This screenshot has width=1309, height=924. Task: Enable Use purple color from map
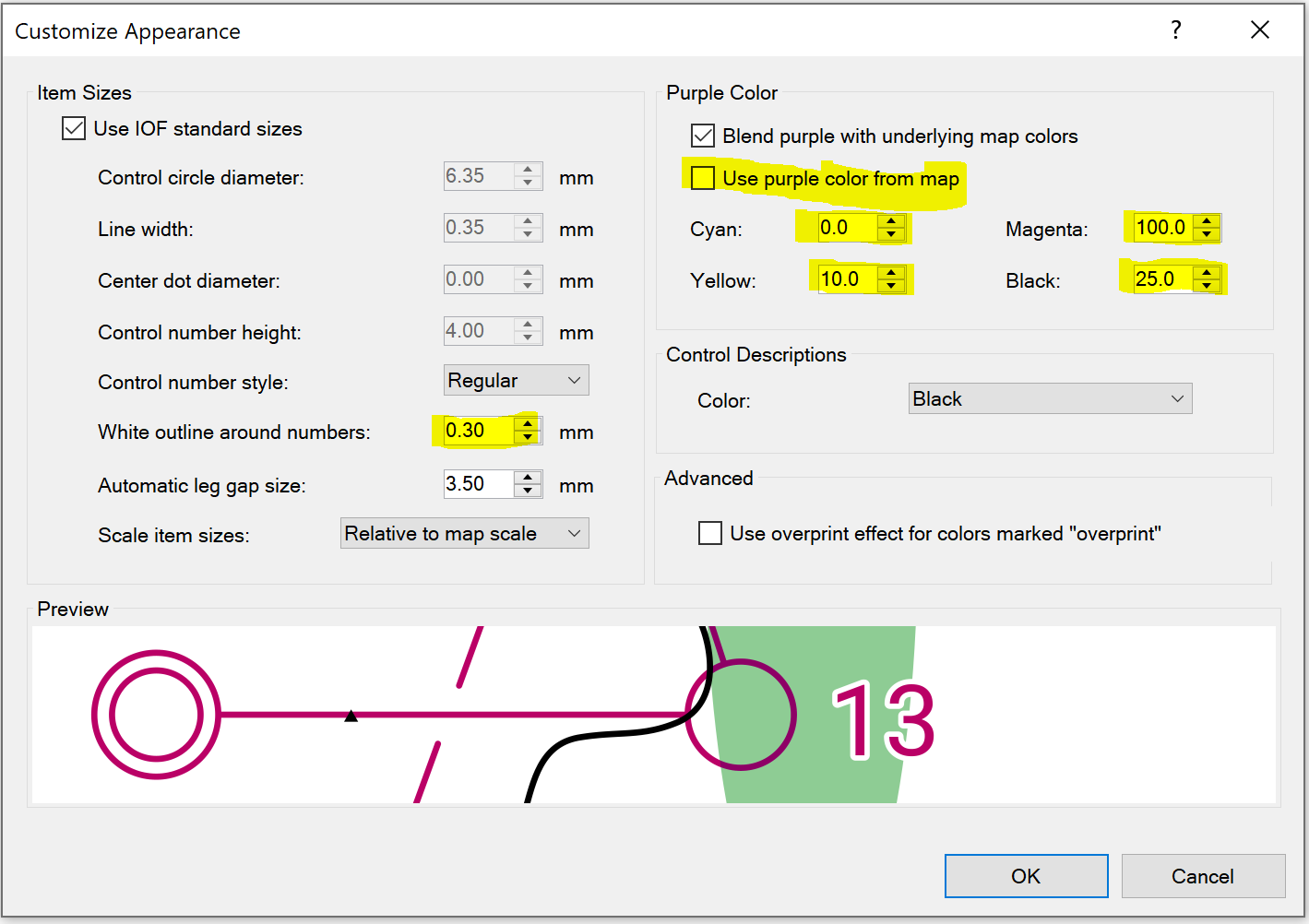(703, 178)
